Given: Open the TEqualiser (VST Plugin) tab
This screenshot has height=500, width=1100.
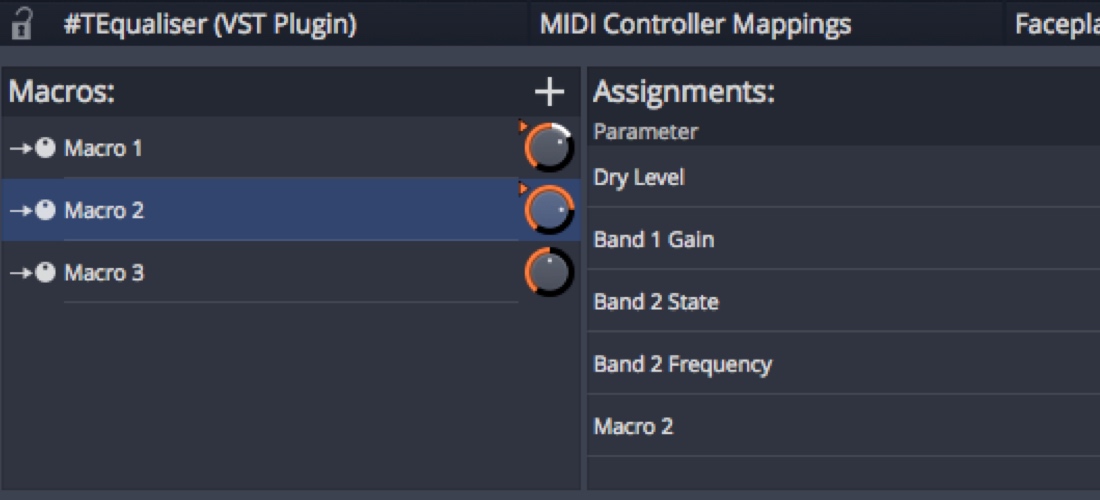Looking at the screenshot, I should (209, 24).
